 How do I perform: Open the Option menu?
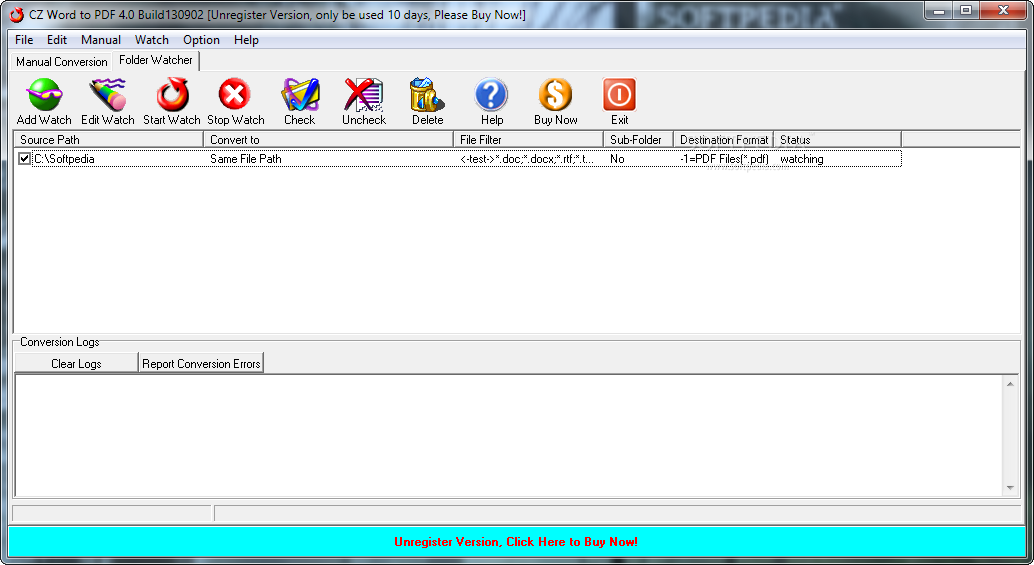tap(201, 40)
